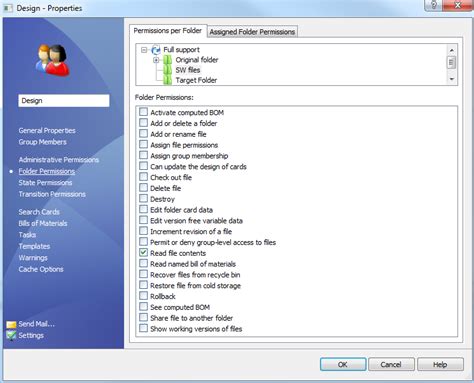This screenshot has width=474, height=383.
Task: Open Bills of Materials section
Action: (x=43, y=223)
